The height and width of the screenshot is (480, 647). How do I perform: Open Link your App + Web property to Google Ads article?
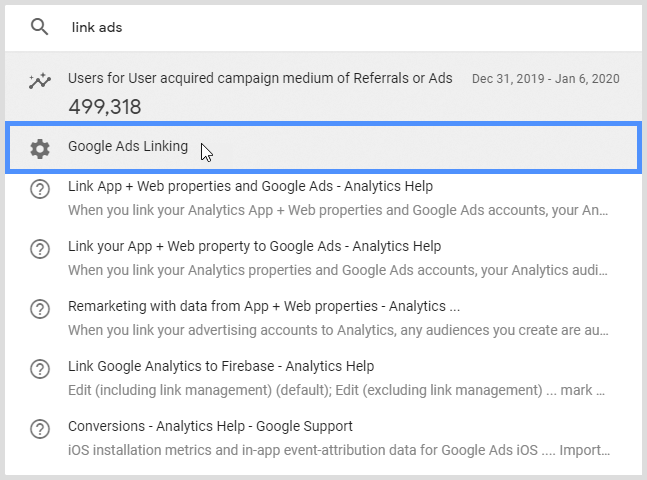point(254,246)
